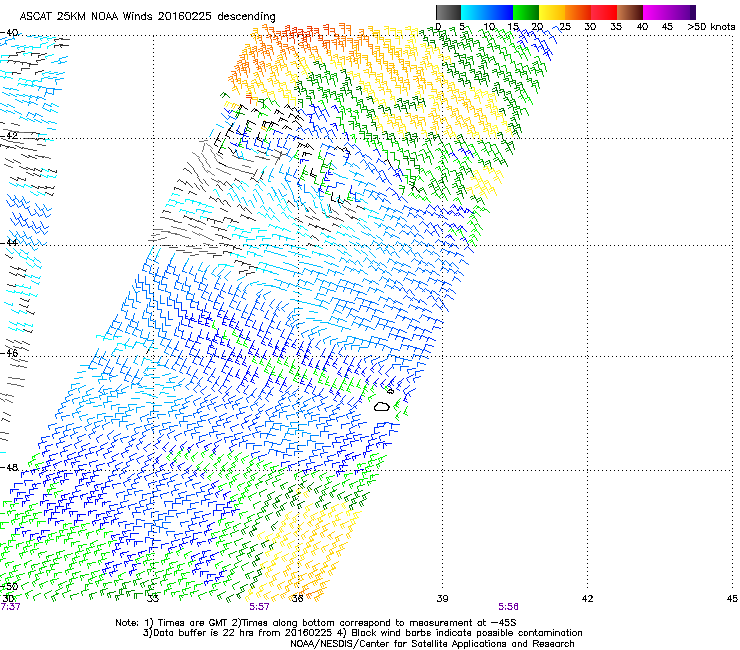Click the "-46" latitude axis label
The height and width of the screenshot is (650, 740).
(9, 353)
